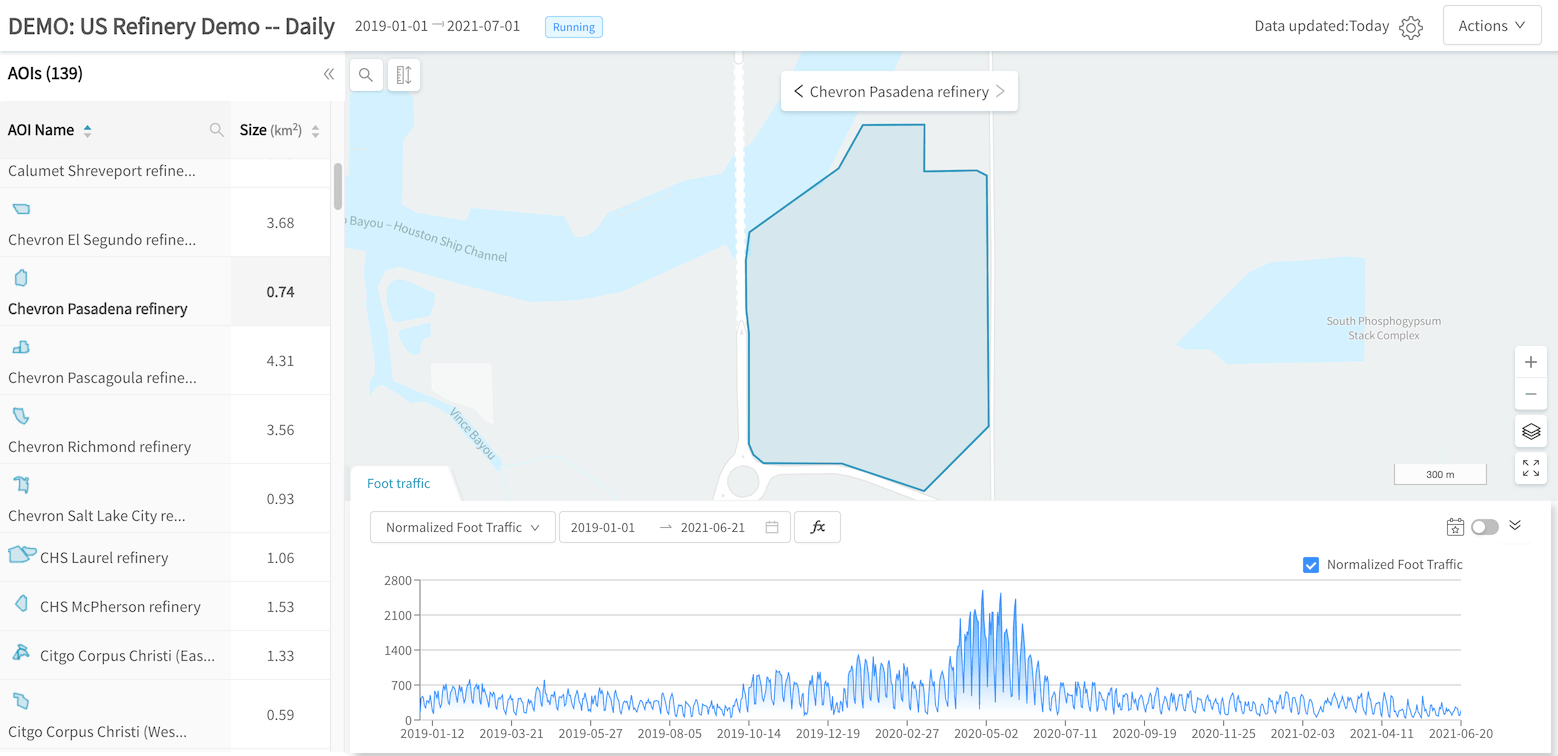Select CHS Laurel refinery row
Viewport: 1558px width, 756px height.
(x=165, y=557)
